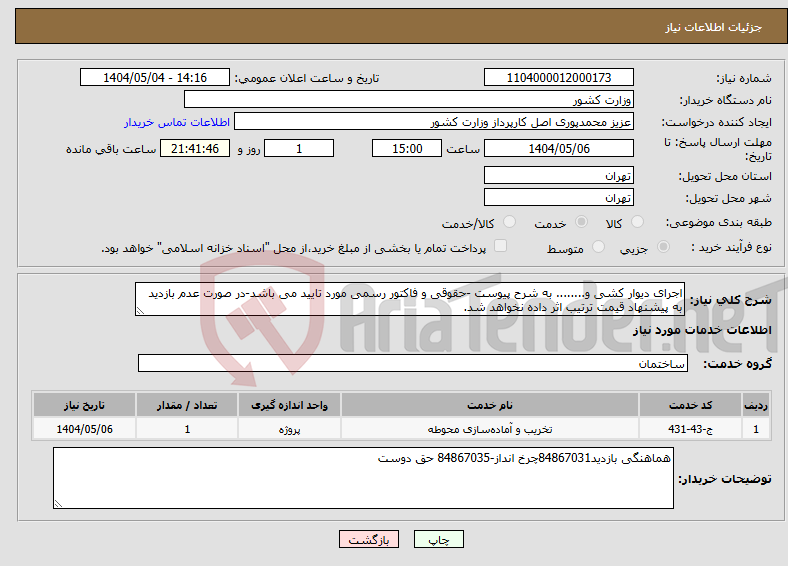The image size is (788, 566).
Task: Click service code cell ج-43-431
Action: point(691,429)
